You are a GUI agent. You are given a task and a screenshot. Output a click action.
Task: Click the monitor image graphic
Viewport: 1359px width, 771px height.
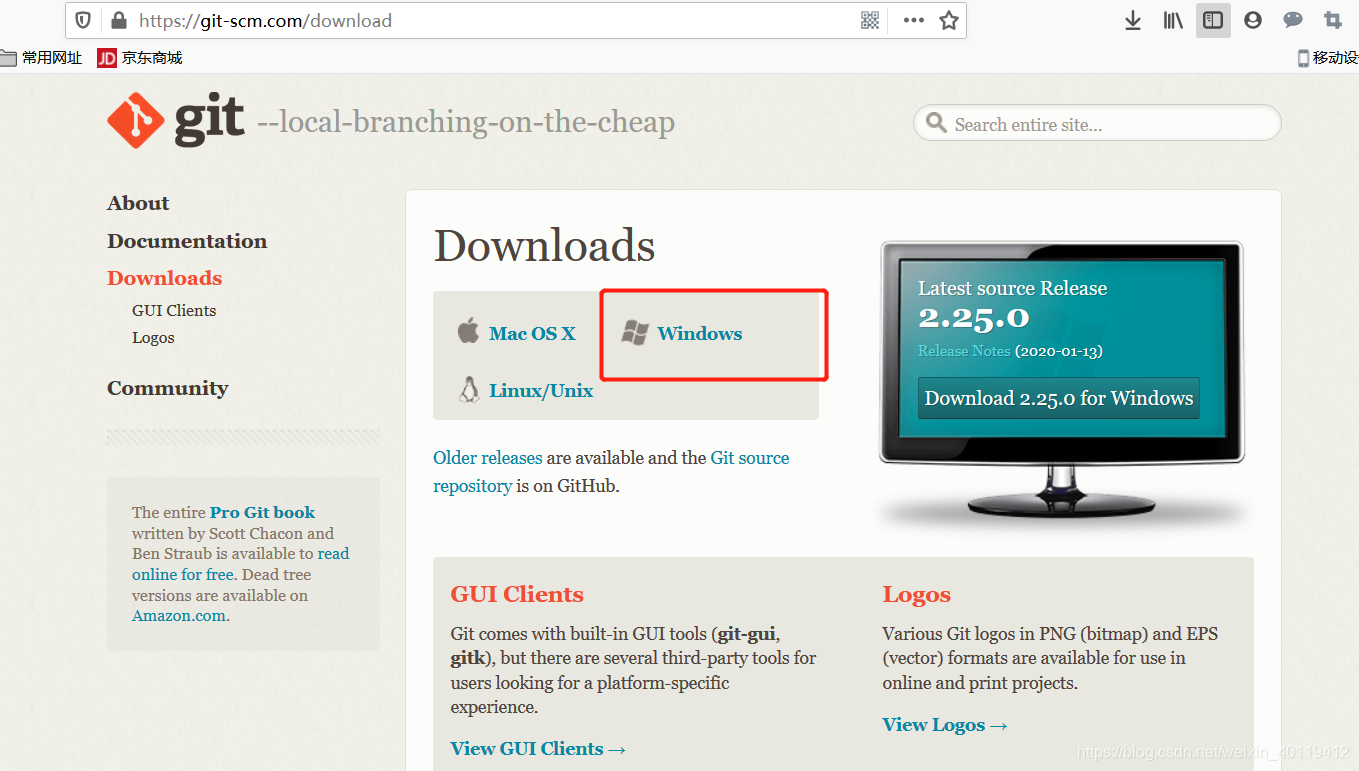[x=1061, y=380]
